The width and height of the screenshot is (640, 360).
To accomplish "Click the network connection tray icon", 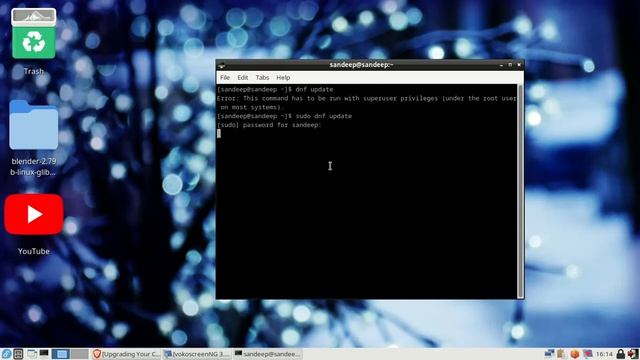I will (549, 353).
